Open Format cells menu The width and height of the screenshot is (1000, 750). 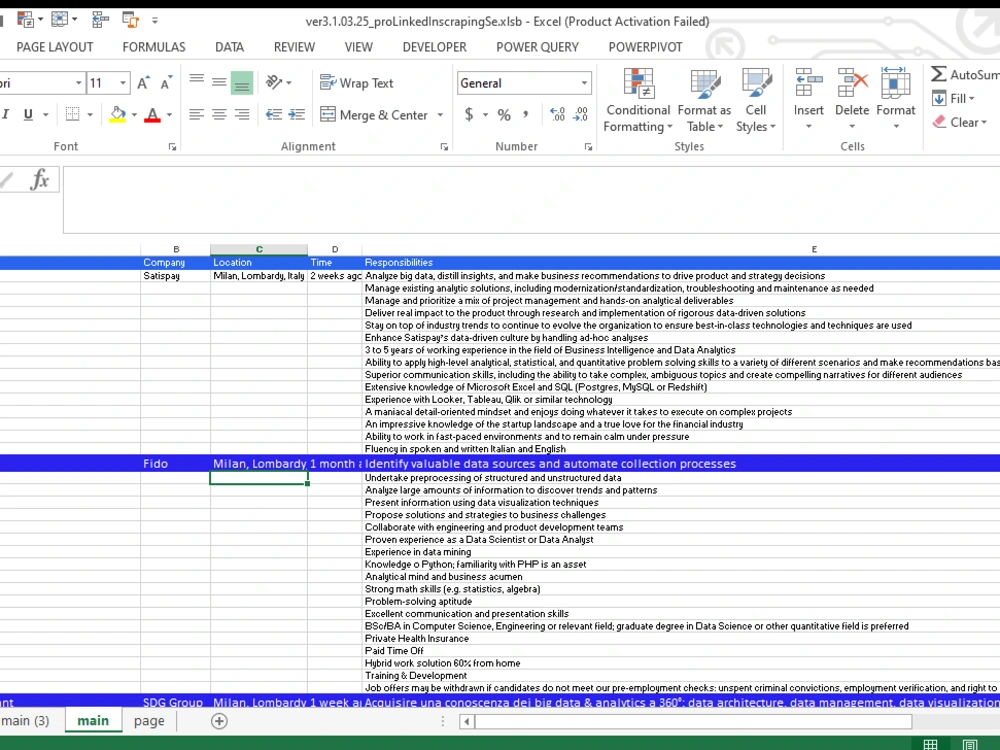click(x=895, y=99)
